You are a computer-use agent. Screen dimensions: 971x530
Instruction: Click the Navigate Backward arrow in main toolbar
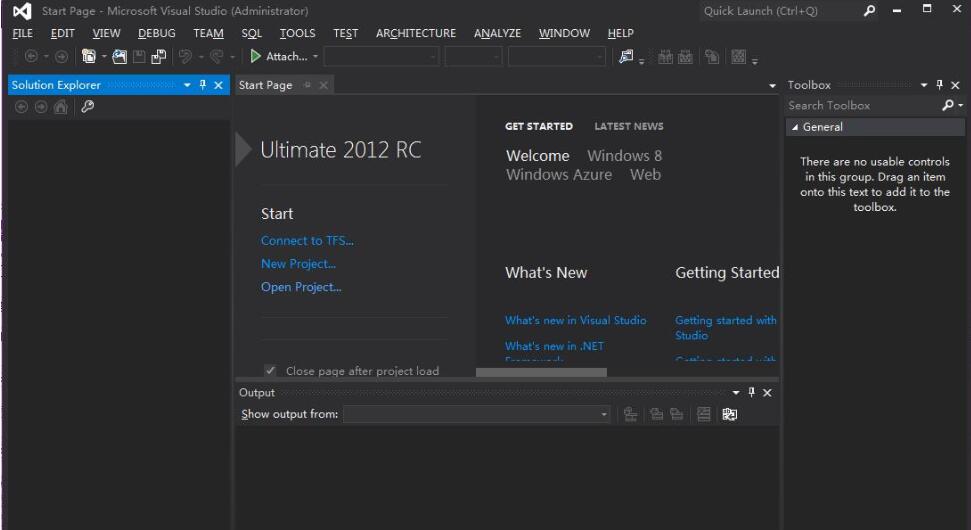click(31, 57)
